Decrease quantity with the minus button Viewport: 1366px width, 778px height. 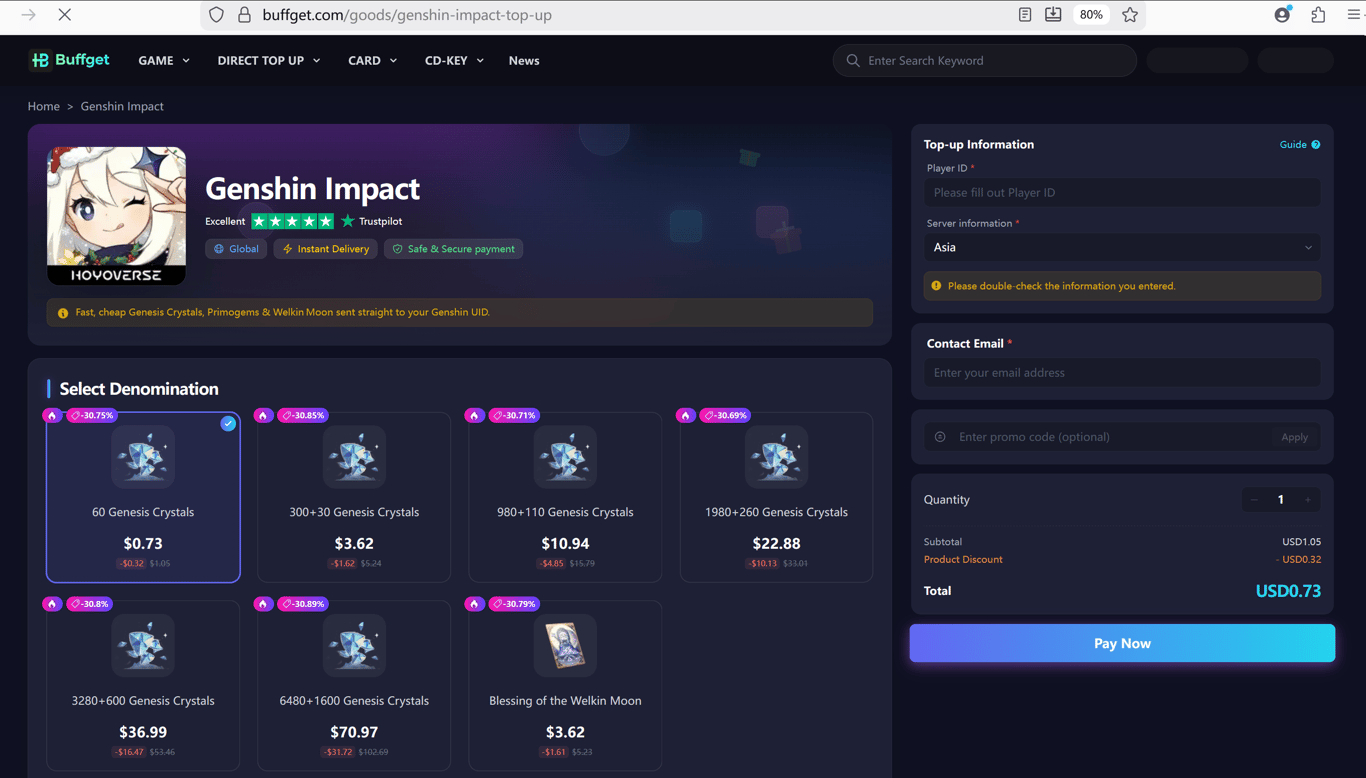[x=1254, y=500]
